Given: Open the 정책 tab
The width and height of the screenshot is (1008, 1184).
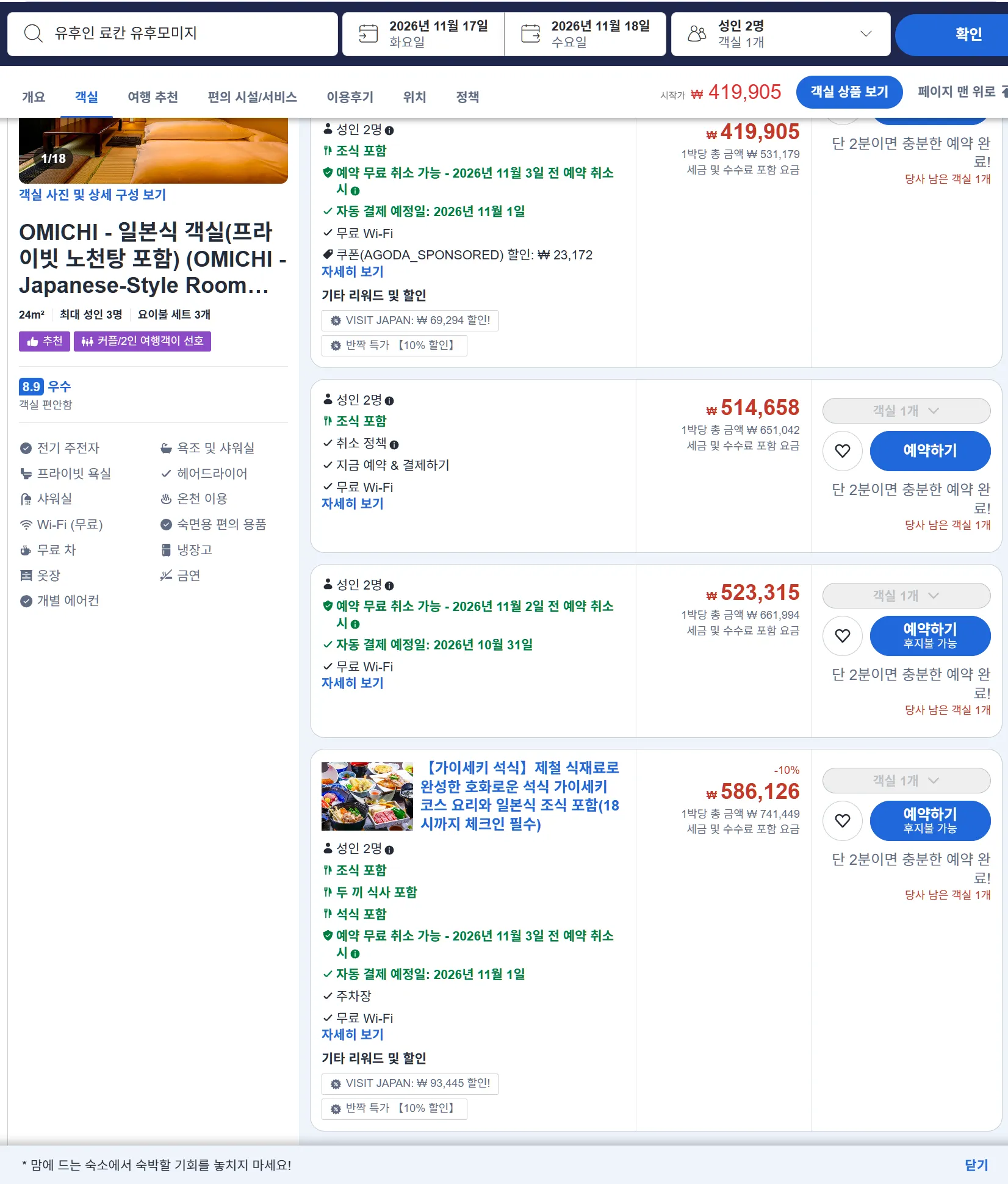Looking at the screenshot, I should click(x=467, y=97).
